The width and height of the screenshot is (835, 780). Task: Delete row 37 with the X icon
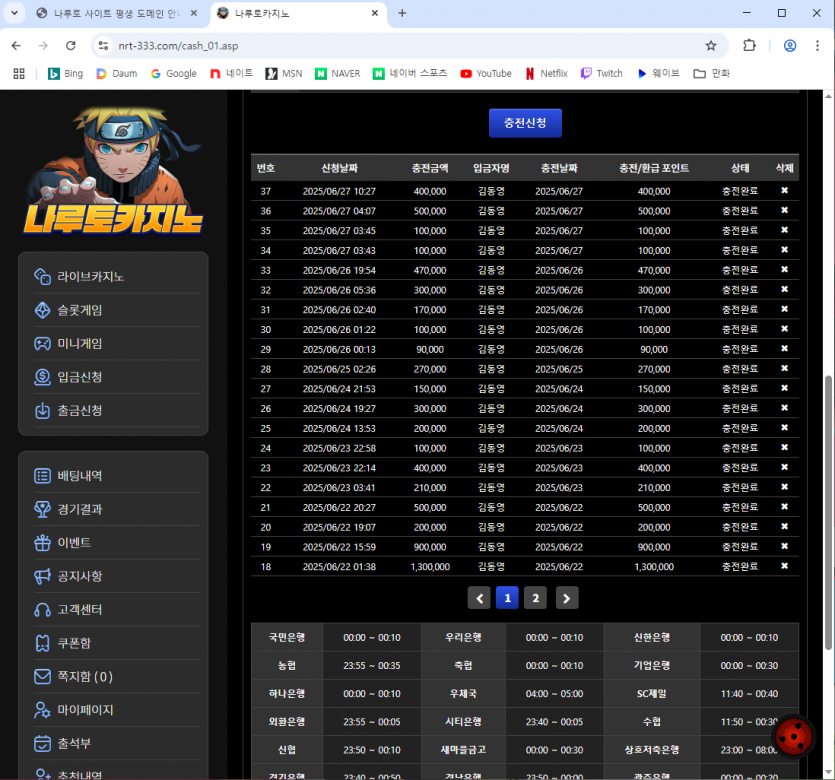point(784,191)
